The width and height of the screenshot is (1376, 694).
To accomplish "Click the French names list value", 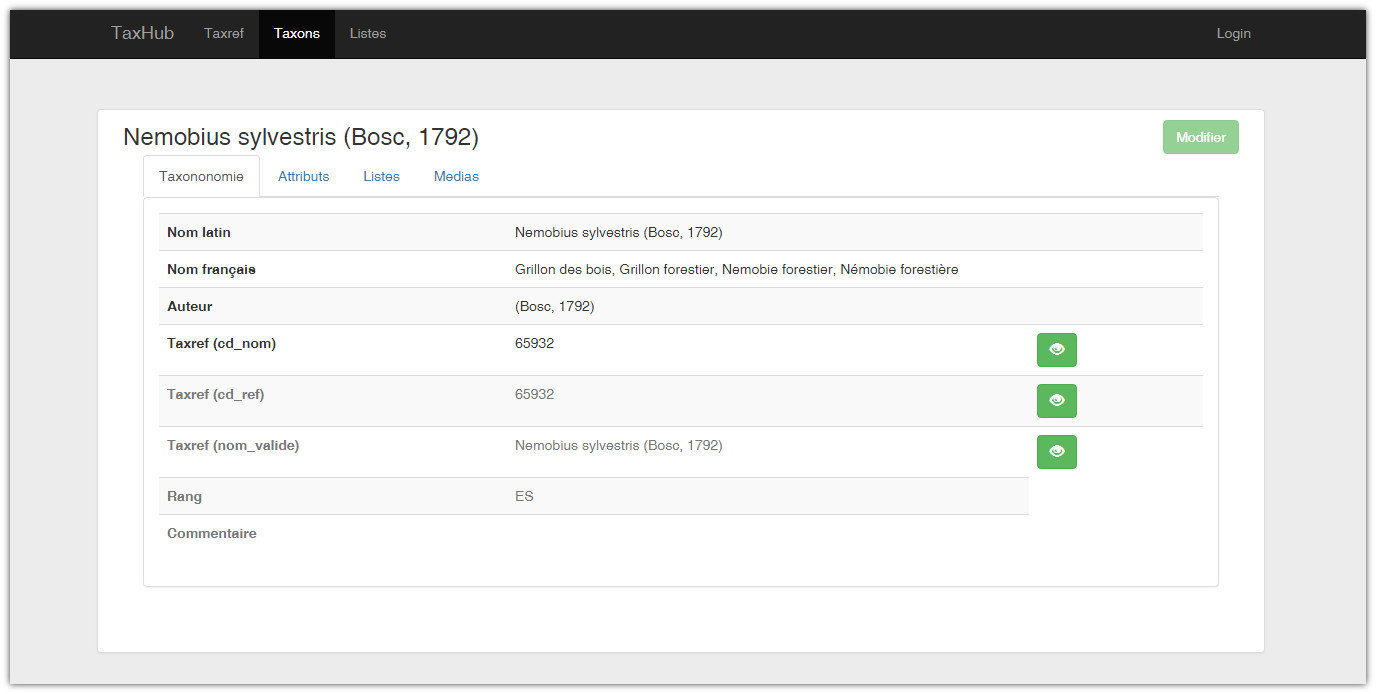I will 736,269.
